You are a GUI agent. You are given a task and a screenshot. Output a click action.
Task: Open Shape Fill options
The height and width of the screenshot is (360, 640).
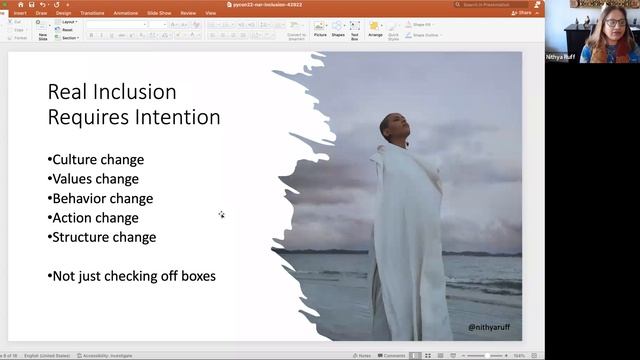coord(419,25)
